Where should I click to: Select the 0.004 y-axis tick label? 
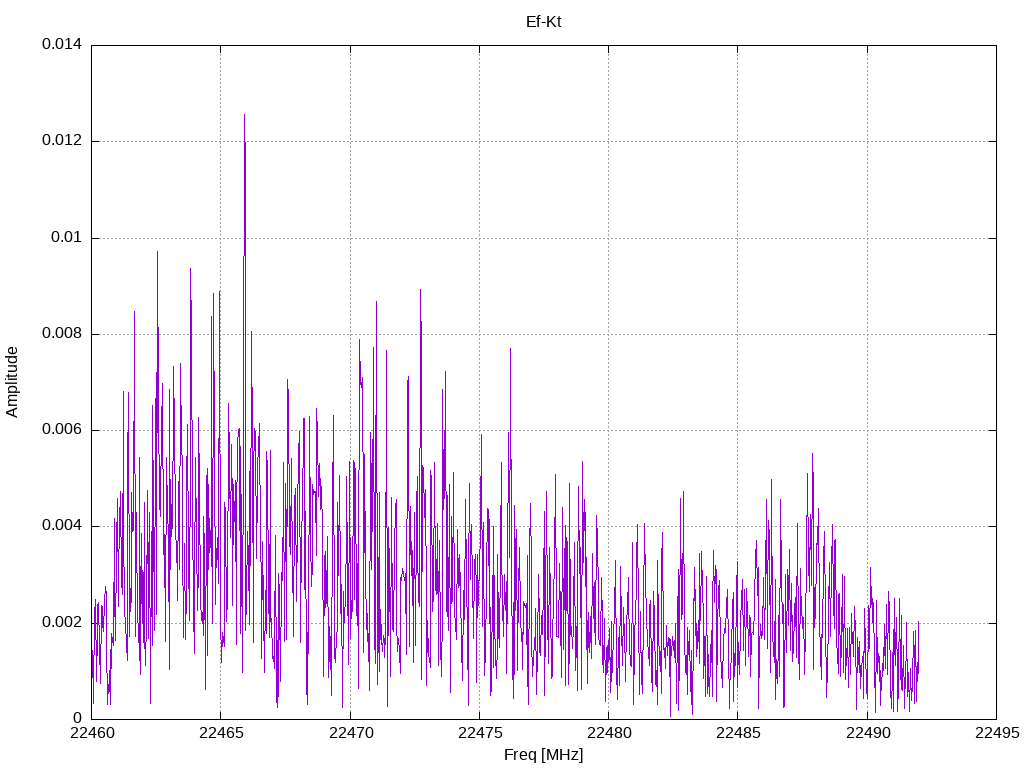point(61,526)
